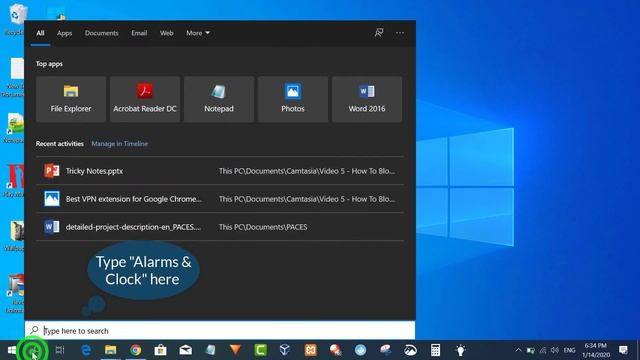Switch to the All search tab
The width and height of the screenshot is (640, 360).
(x=40, y=33)
